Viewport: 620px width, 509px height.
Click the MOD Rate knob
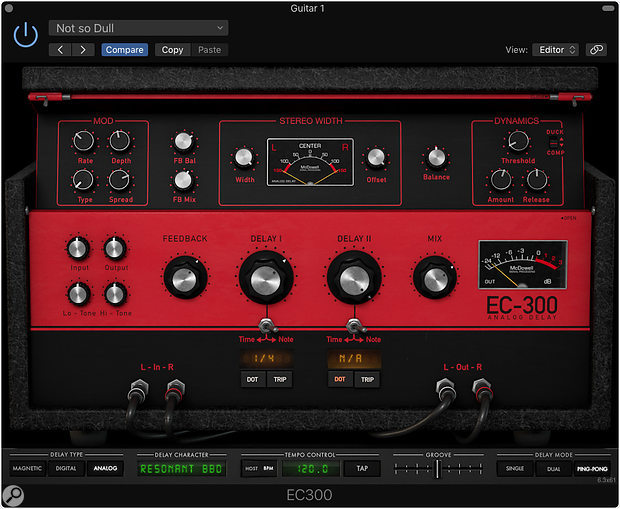pyautogui.click(x=84, y=141)
